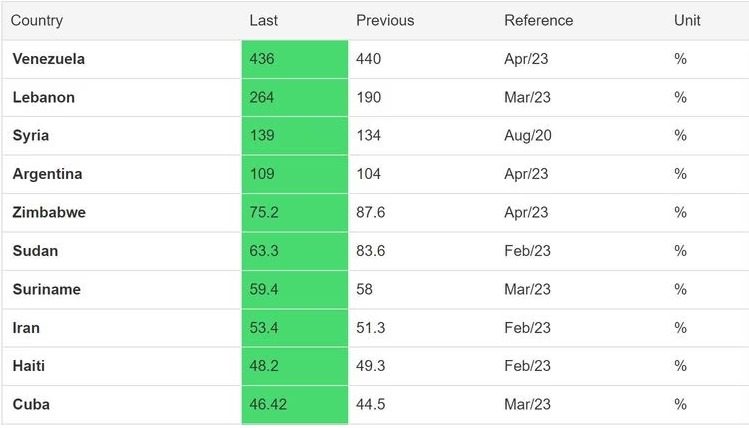Click the Sudan country link
This screenshot has width=749, height=428.
tap(35, 251)
